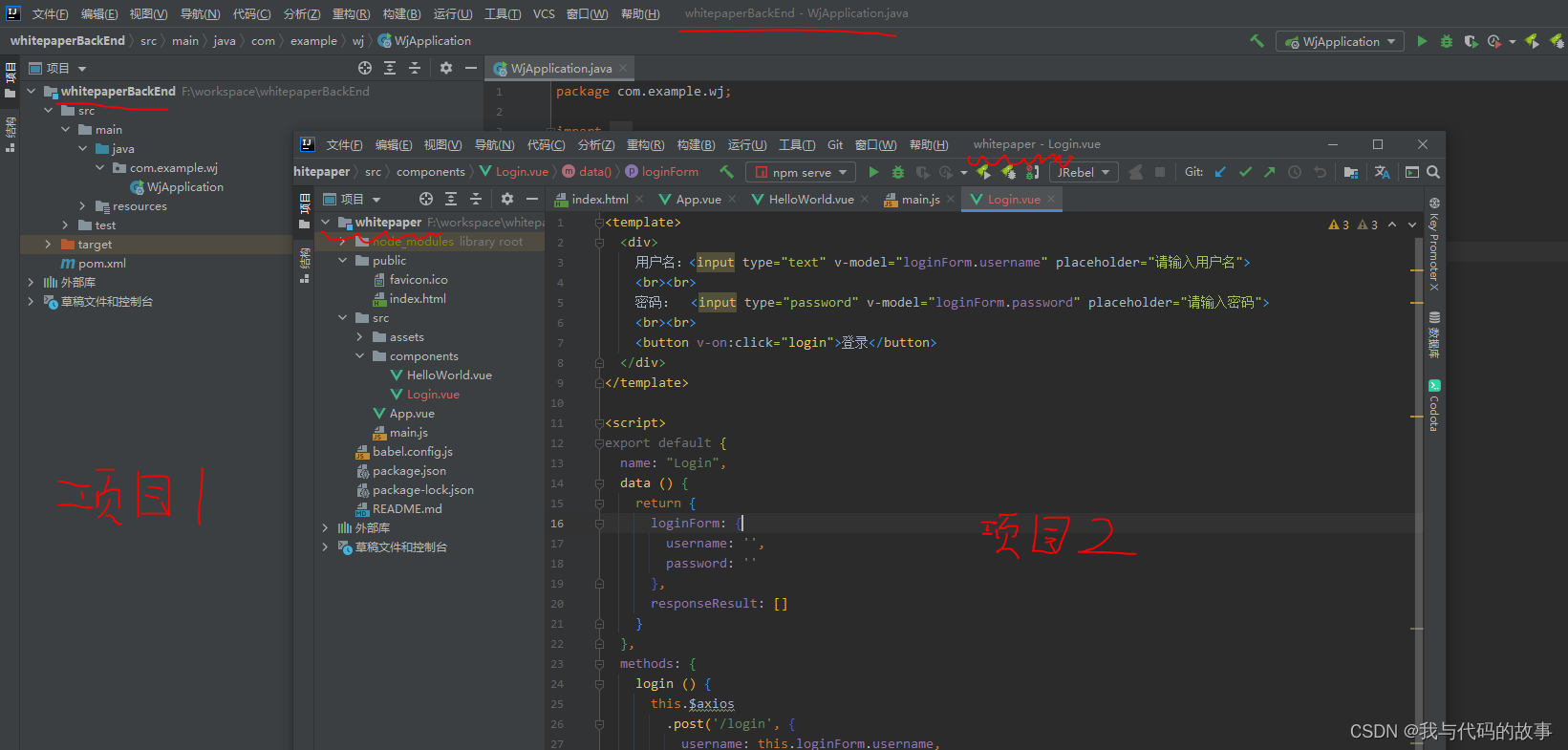Collapse all in whitepaper project panel
Image resolution: width=1568 pixels, height=750 pixels.
click(476, 199)
